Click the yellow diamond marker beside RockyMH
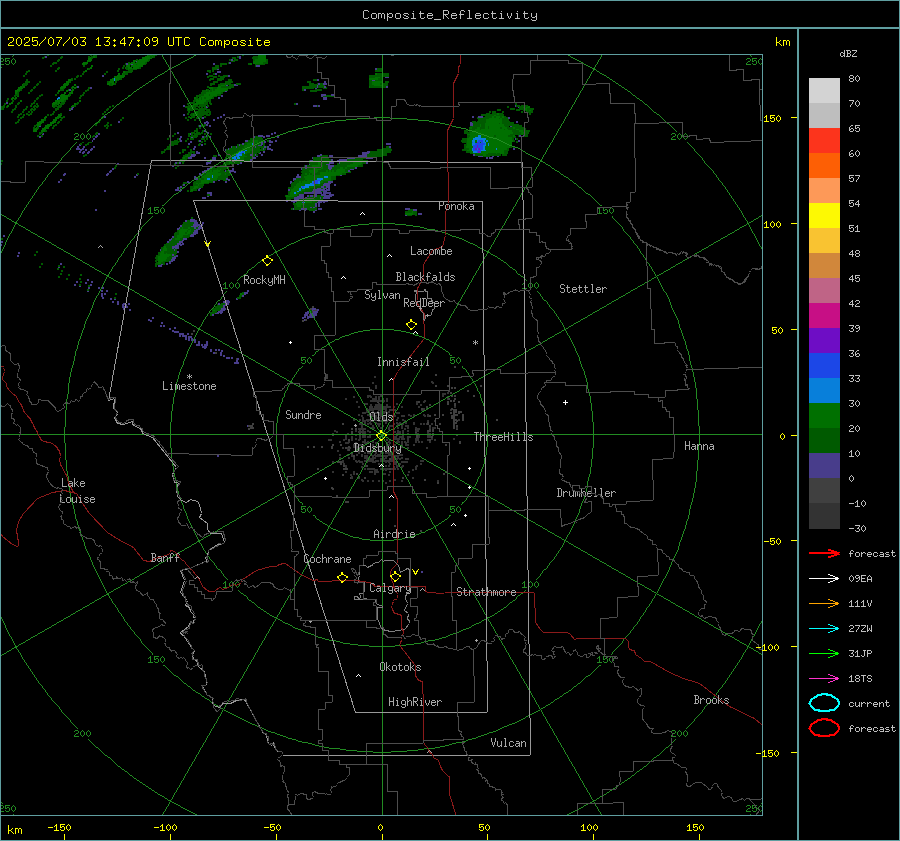The height and width of the screenshot is (841, 900). 267,261
